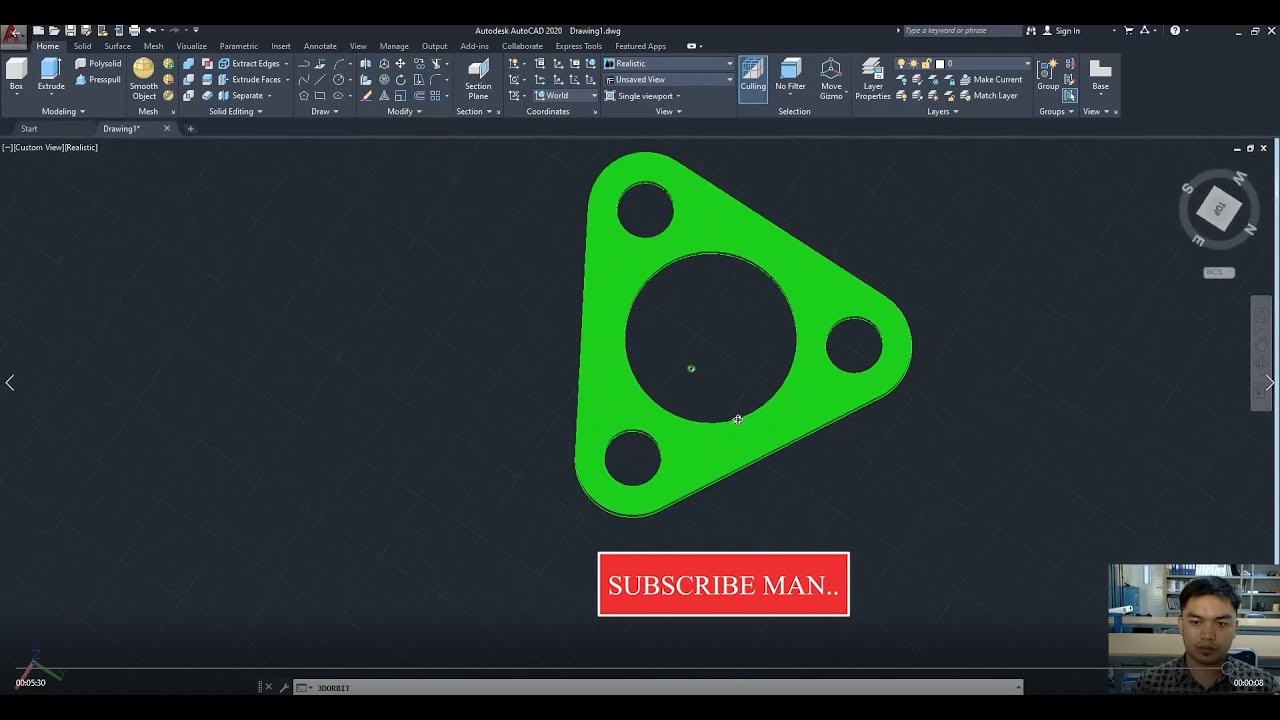This screenshot has width=1280, height=720.
Task: Open the Single viewport dropdown
Action: click(643, 96)
